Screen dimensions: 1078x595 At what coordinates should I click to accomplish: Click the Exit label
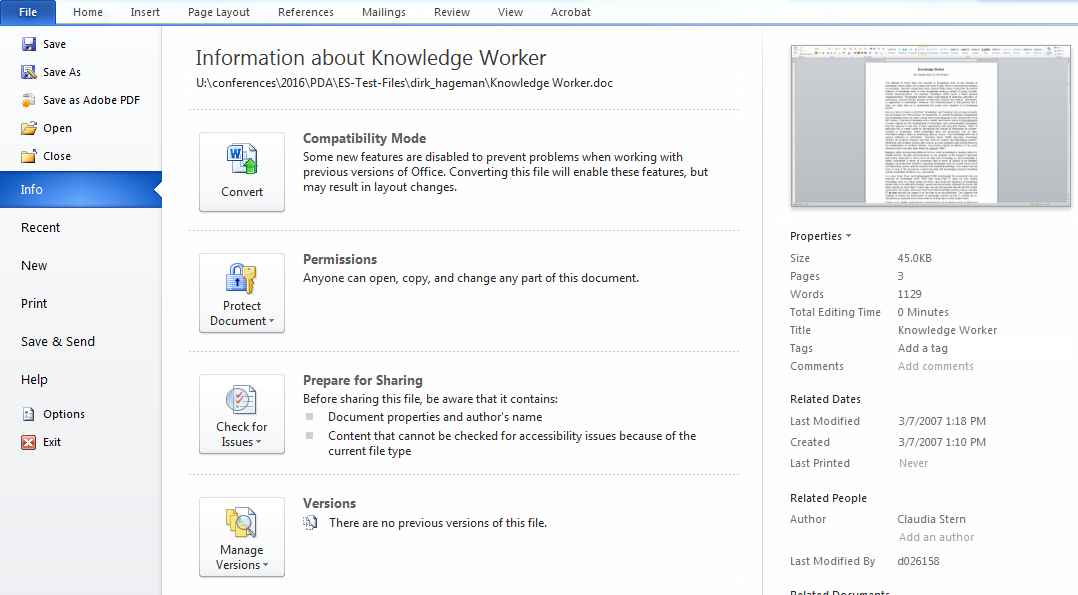(x=52, y=442)
